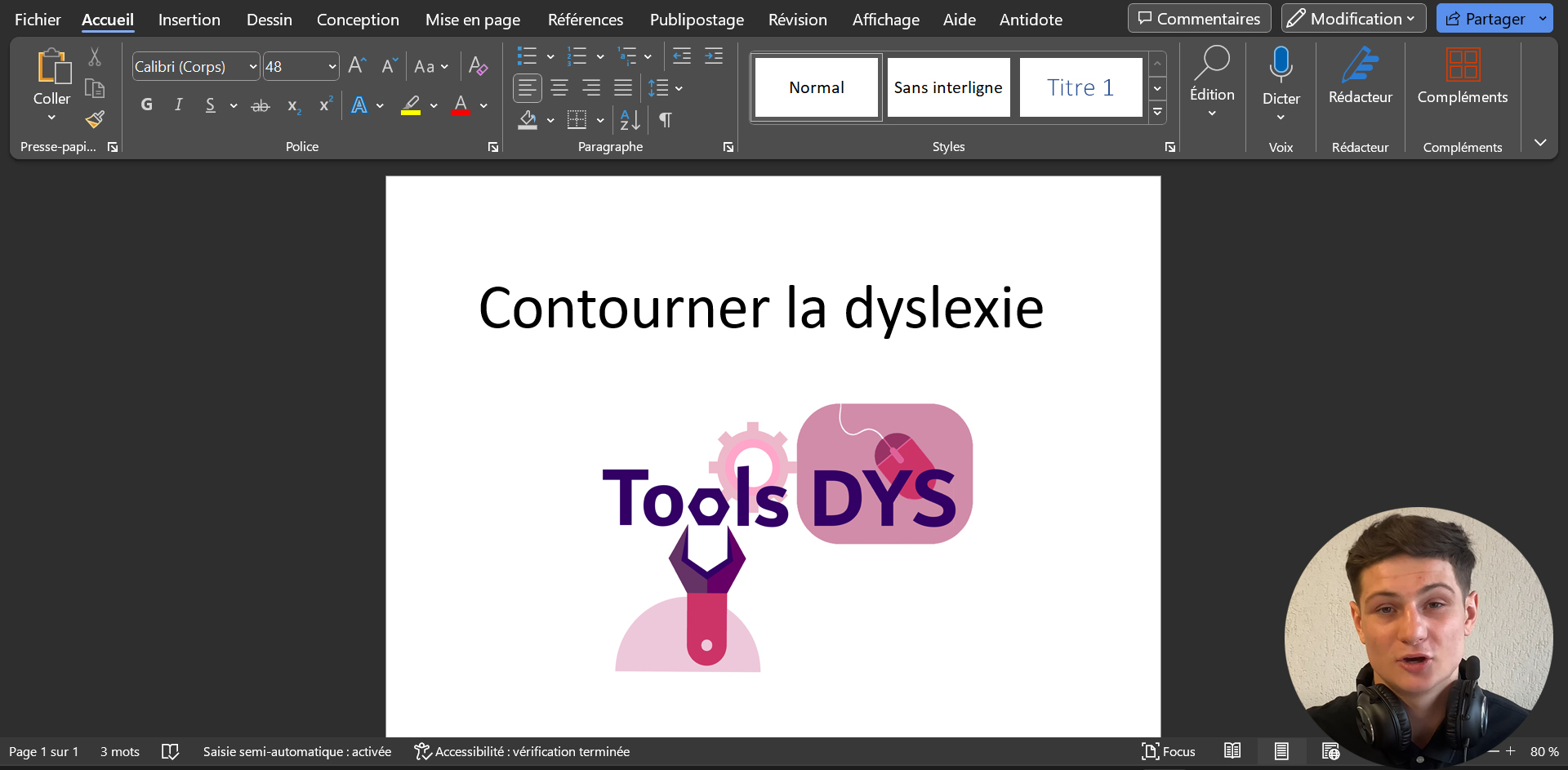
Task: Expand multilevel list options arrow
Action: [648, 56]
